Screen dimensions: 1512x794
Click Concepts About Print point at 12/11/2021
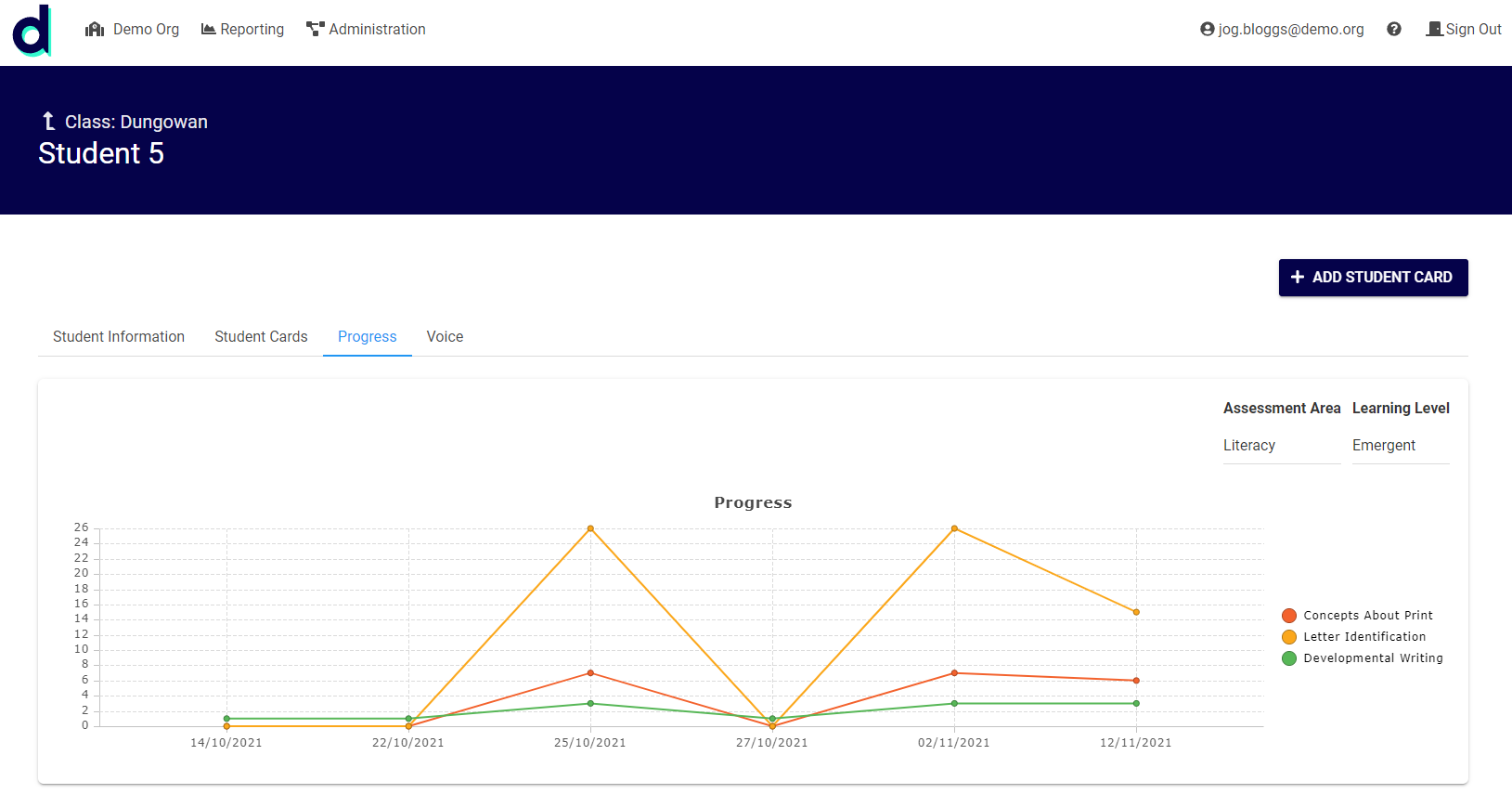point(1136,681)
